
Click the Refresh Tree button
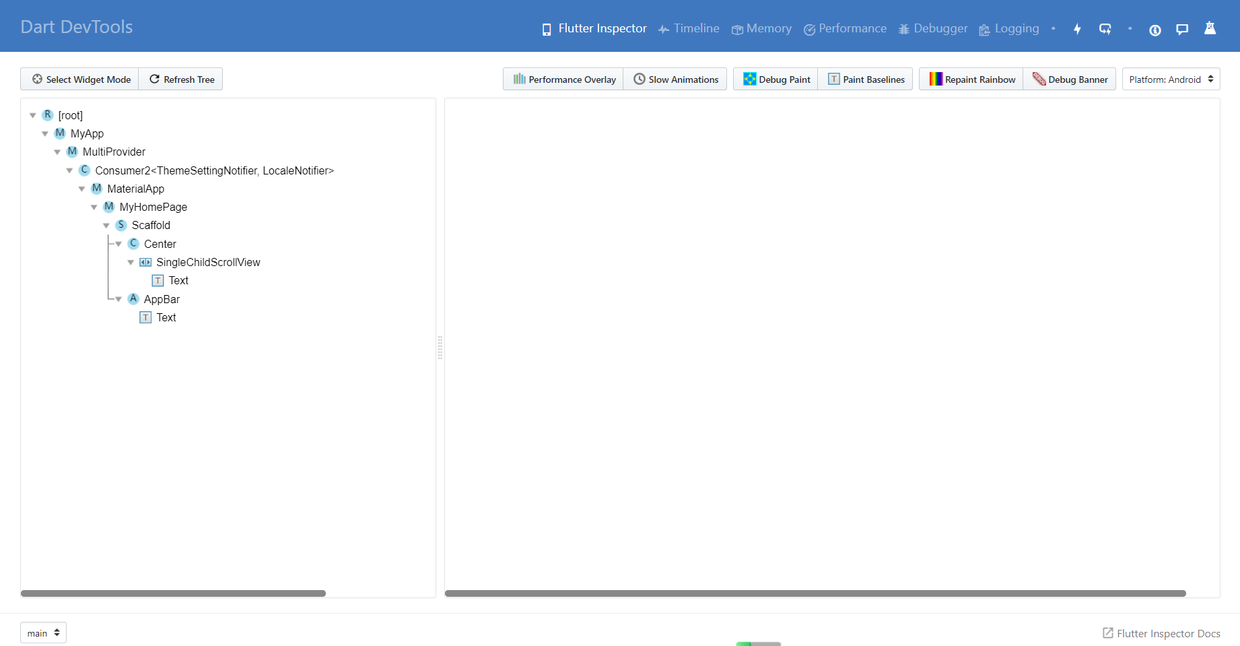coord(181,79)
